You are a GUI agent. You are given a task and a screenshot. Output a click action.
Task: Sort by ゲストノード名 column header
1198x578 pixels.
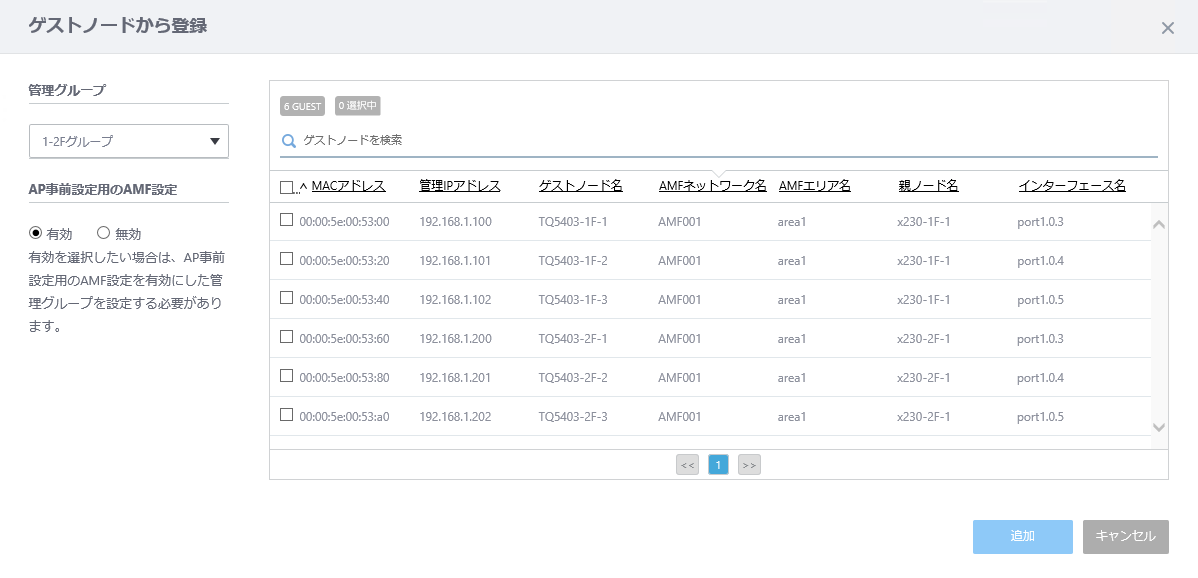[581, 186]
